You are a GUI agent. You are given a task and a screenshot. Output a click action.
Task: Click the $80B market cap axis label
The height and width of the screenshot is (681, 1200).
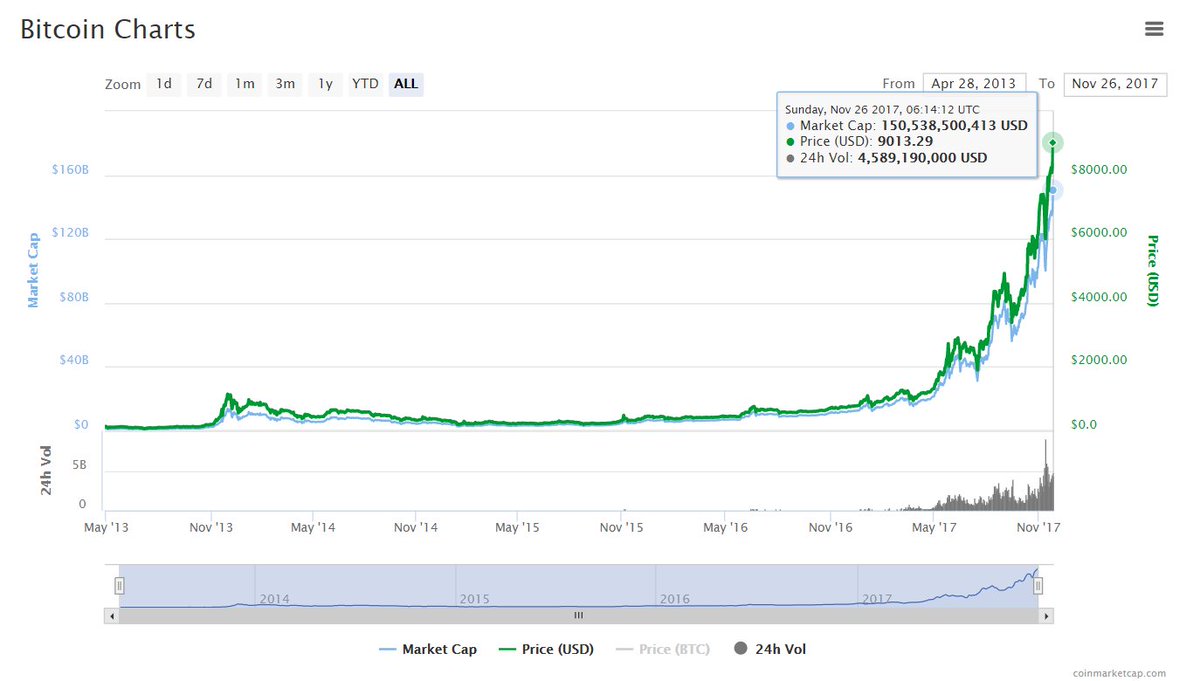coord(73,298)
